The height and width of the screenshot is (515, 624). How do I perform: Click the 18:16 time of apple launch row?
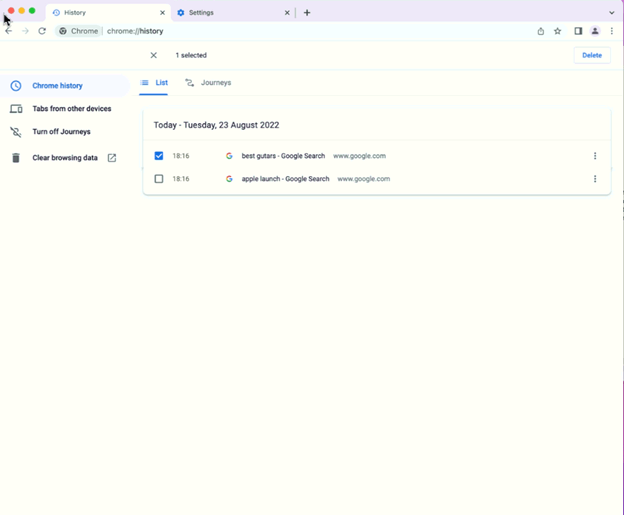pyautogui.click(x=181, y=179)
